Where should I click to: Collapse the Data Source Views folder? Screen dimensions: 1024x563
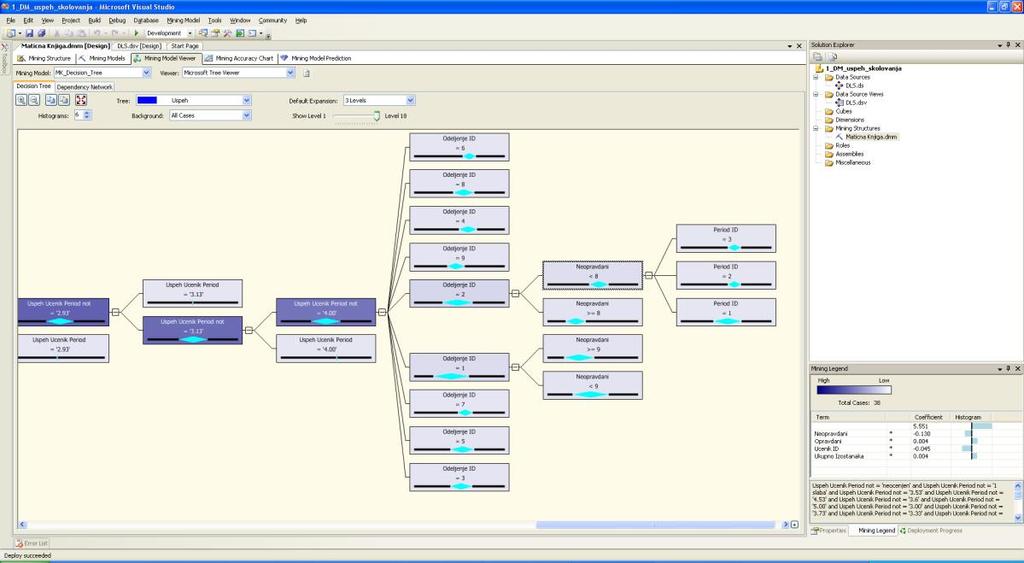pos(816,94)
